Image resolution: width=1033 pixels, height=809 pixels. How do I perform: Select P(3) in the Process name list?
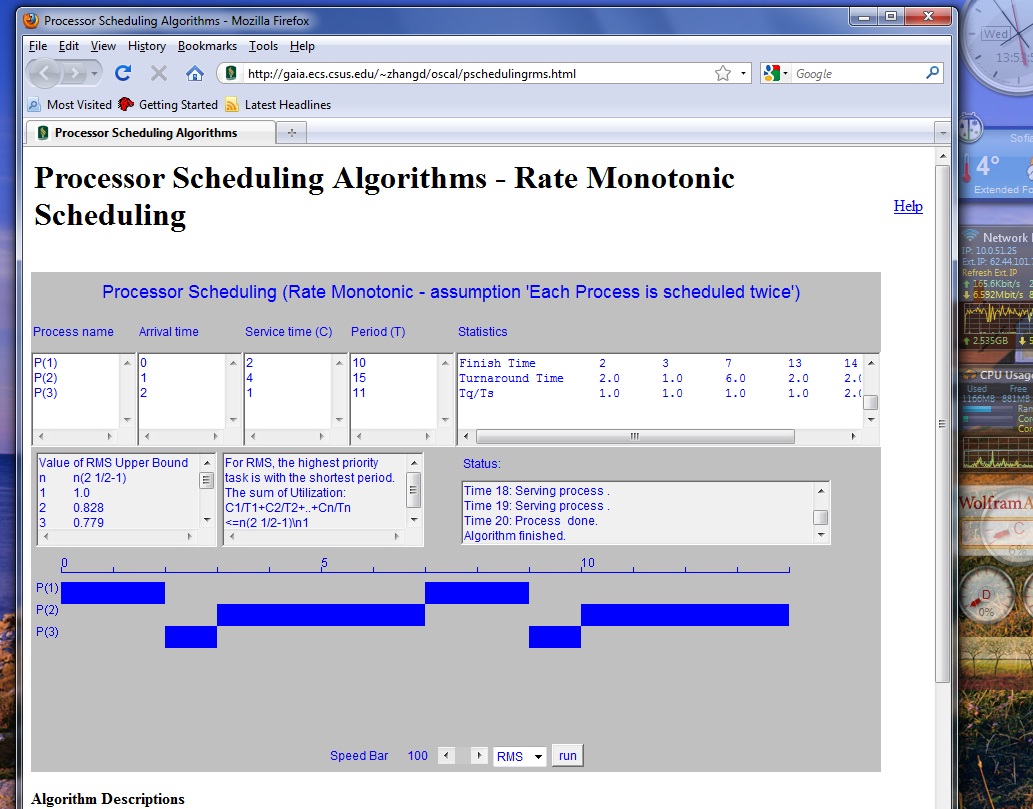click(45, 393)
